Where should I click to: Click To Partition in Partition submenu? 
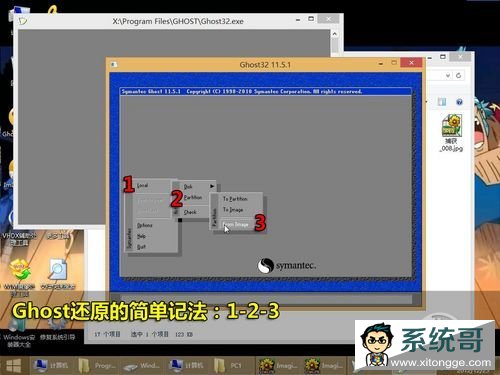point(235,199)
